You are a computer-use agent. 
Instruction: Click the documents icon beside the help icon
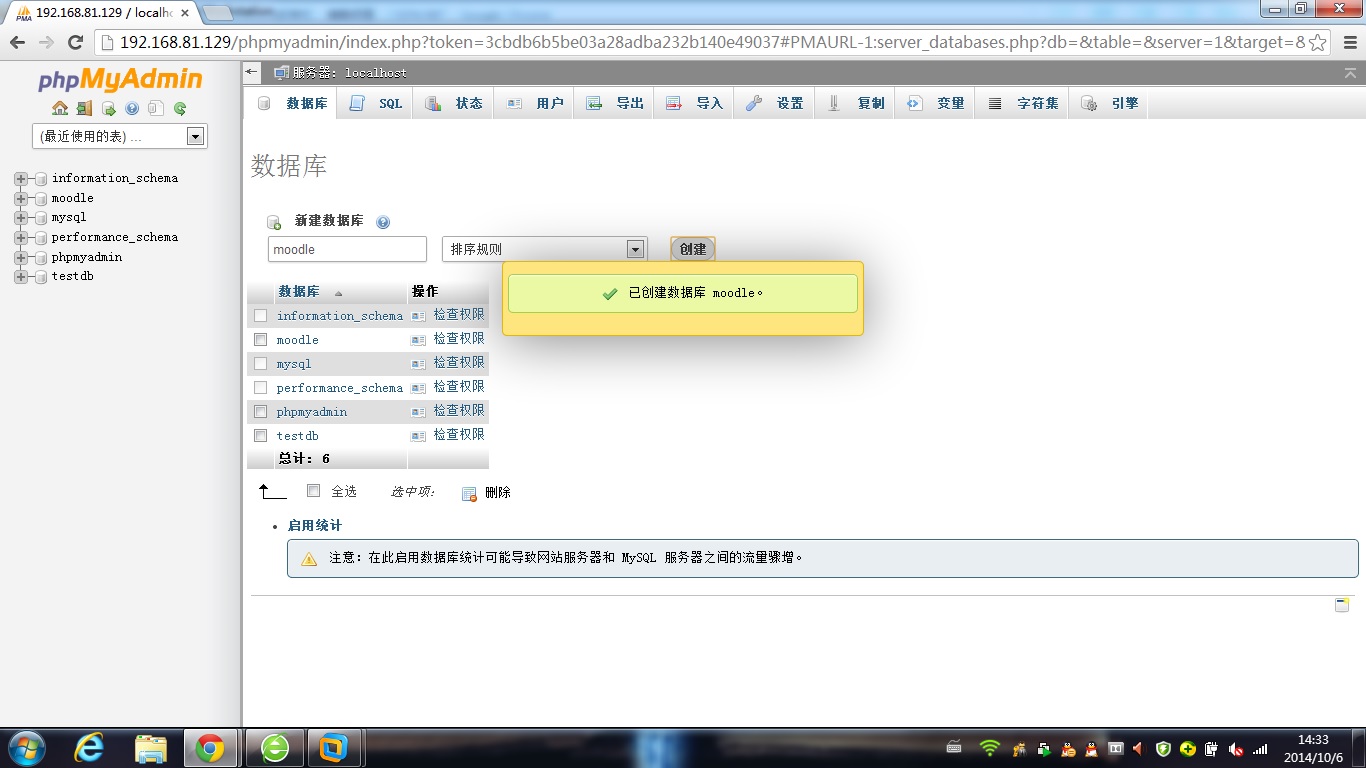pyautogui.click(x=156, y=108)
